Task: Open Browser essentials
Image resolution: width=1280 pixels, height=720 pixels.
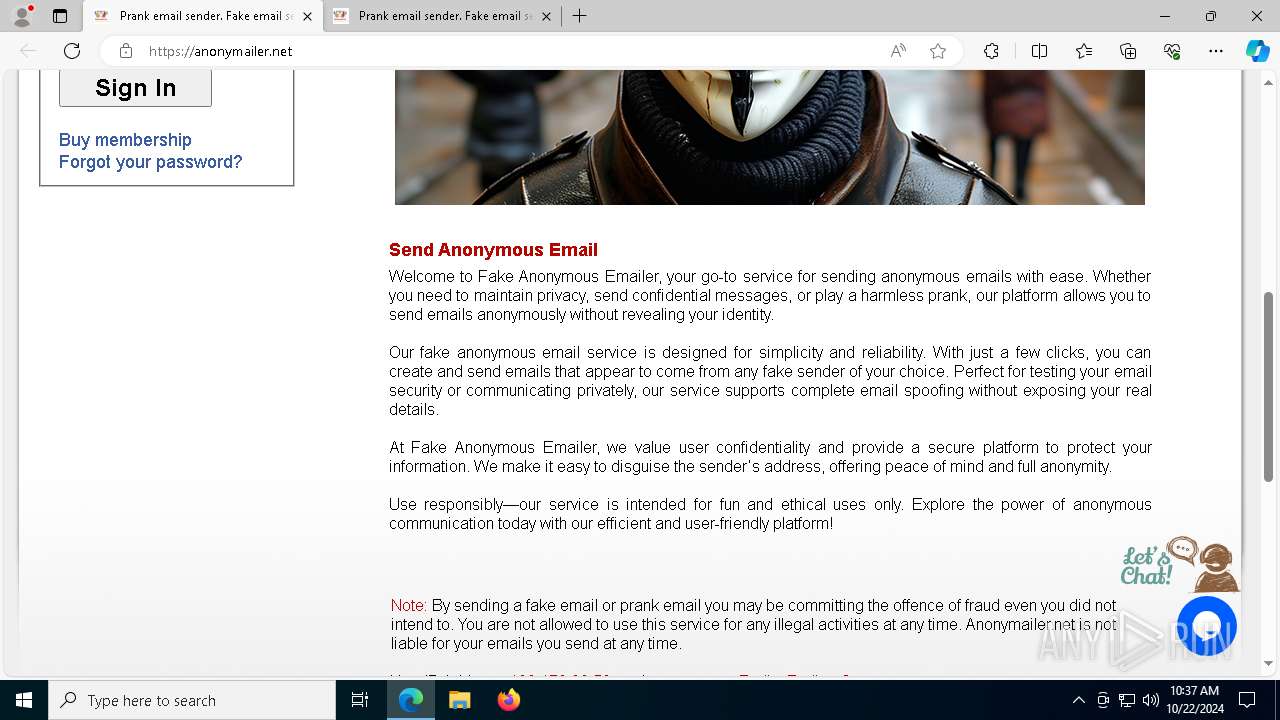Action: coord(1172,51)
